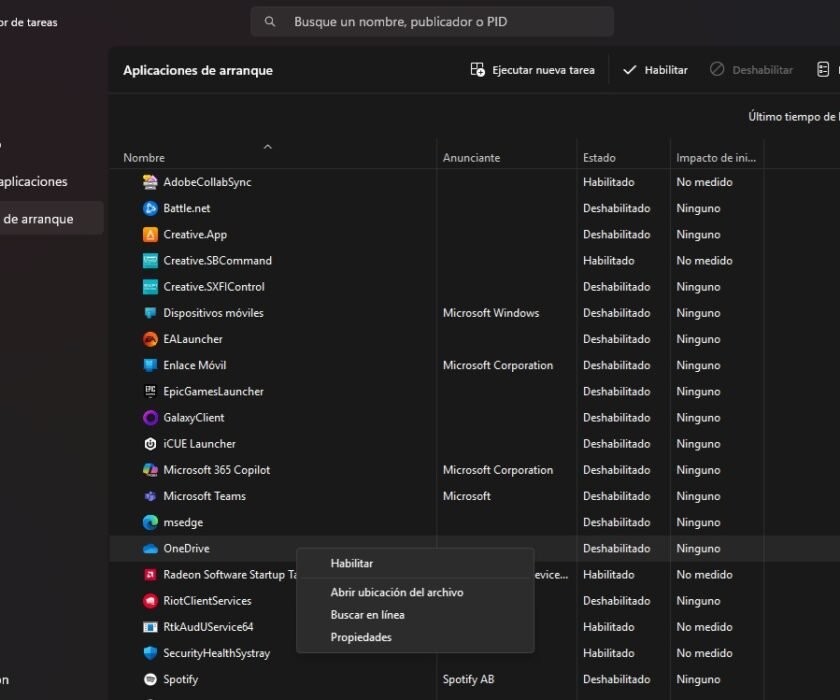Click the GalaxyClient purple icon

(150, 417)
